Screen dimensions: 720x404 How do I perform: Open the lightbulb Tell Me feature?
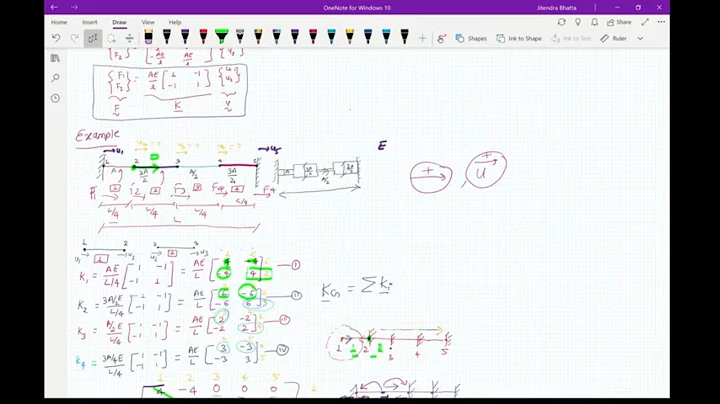578,22
